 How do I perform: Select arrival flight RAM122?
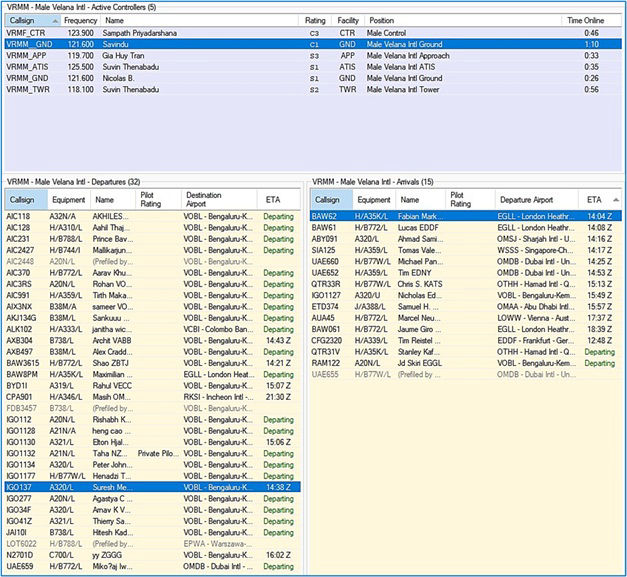point(326,363)
